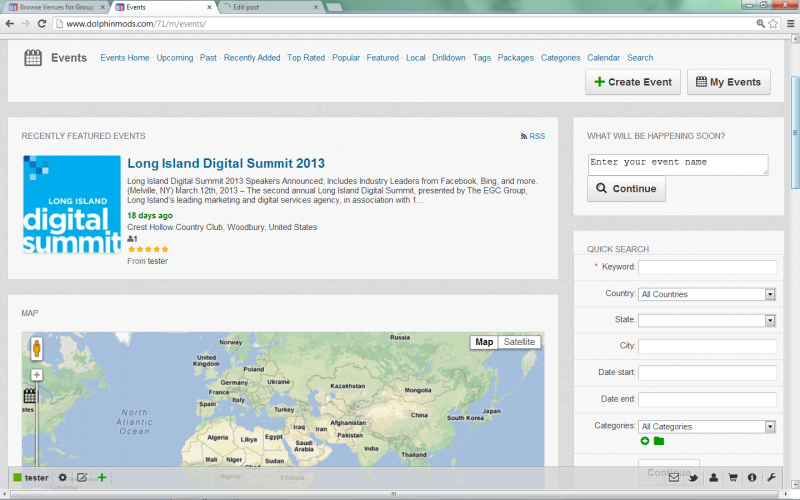Open the Search menu item
Image resolution: width=800 pixels, height=500 pixels.
(640, 58)
